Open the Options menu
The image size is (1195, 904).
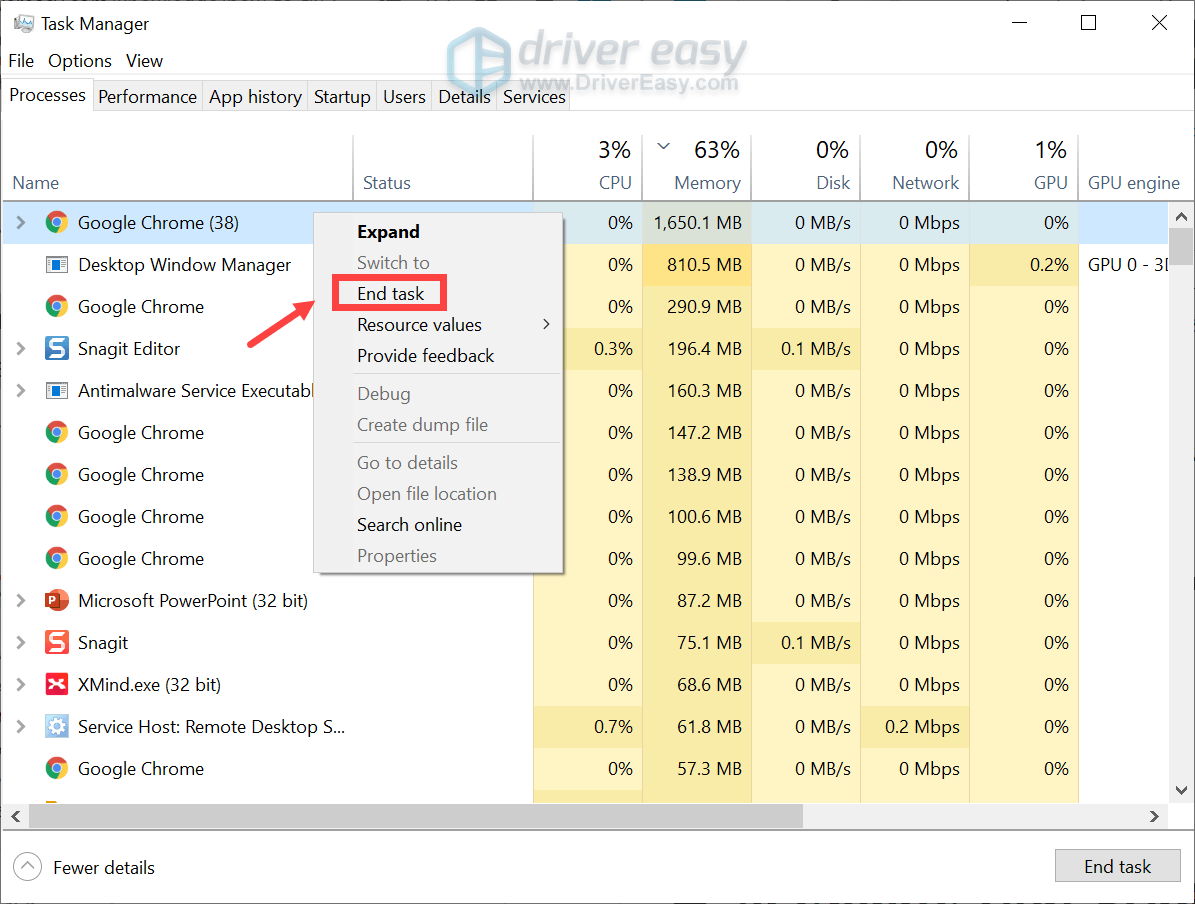[x=79, y=60]
